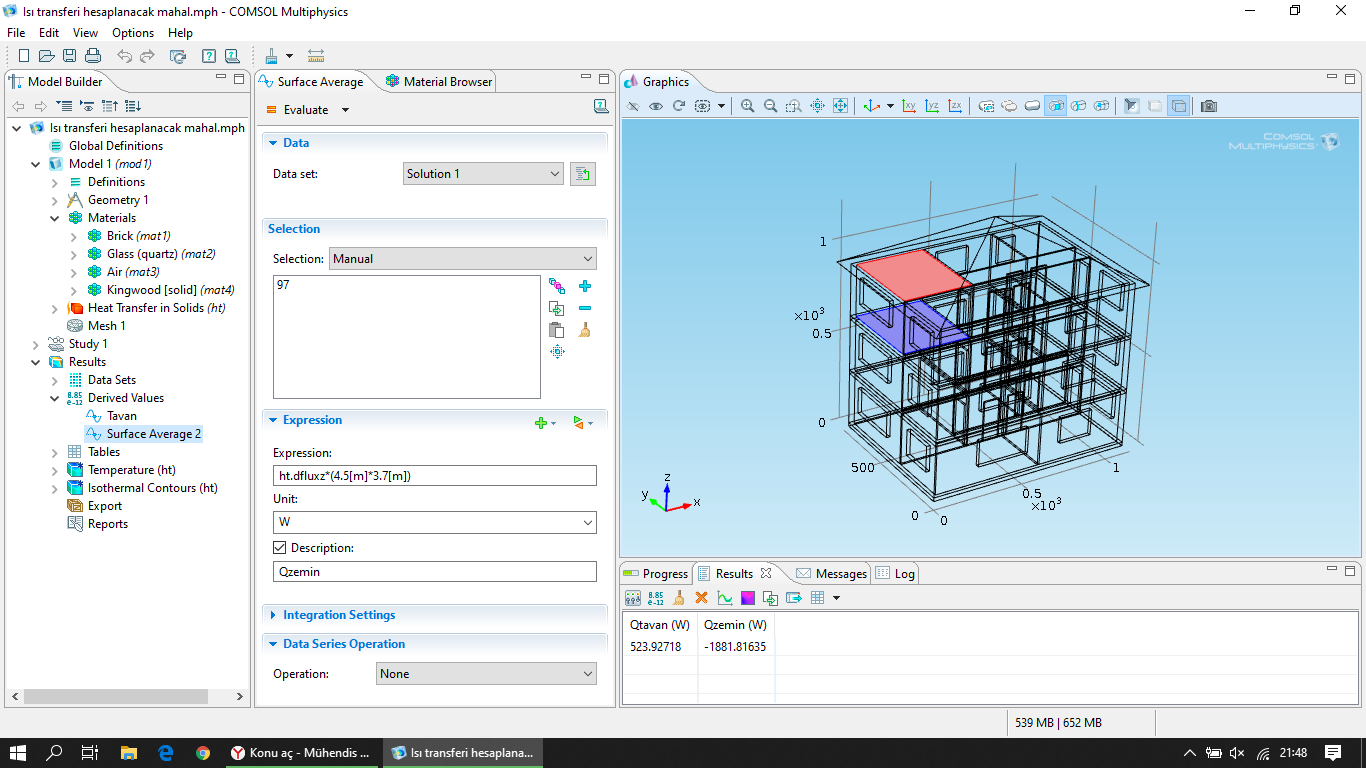Screen dimensions: 1366x768
Task: Click the Go to Source icon next to Data set
Action: click(x=583, y=174)
